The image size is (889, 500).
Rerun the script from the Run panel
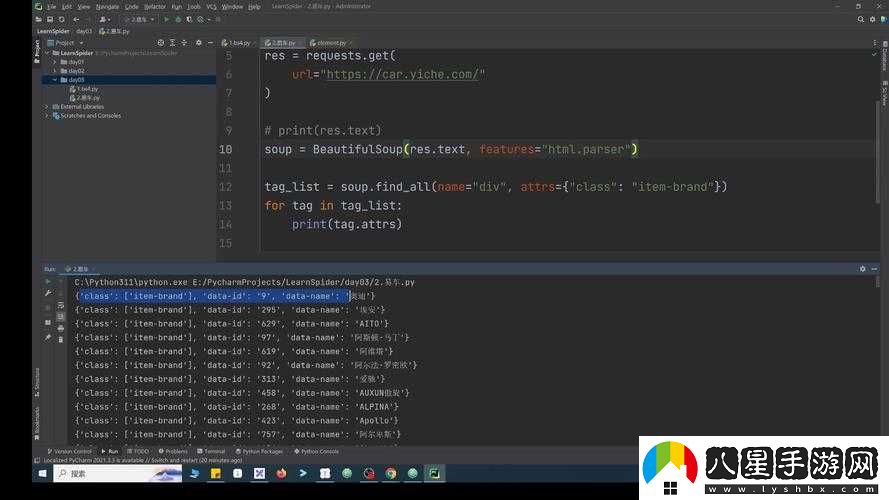47,282
